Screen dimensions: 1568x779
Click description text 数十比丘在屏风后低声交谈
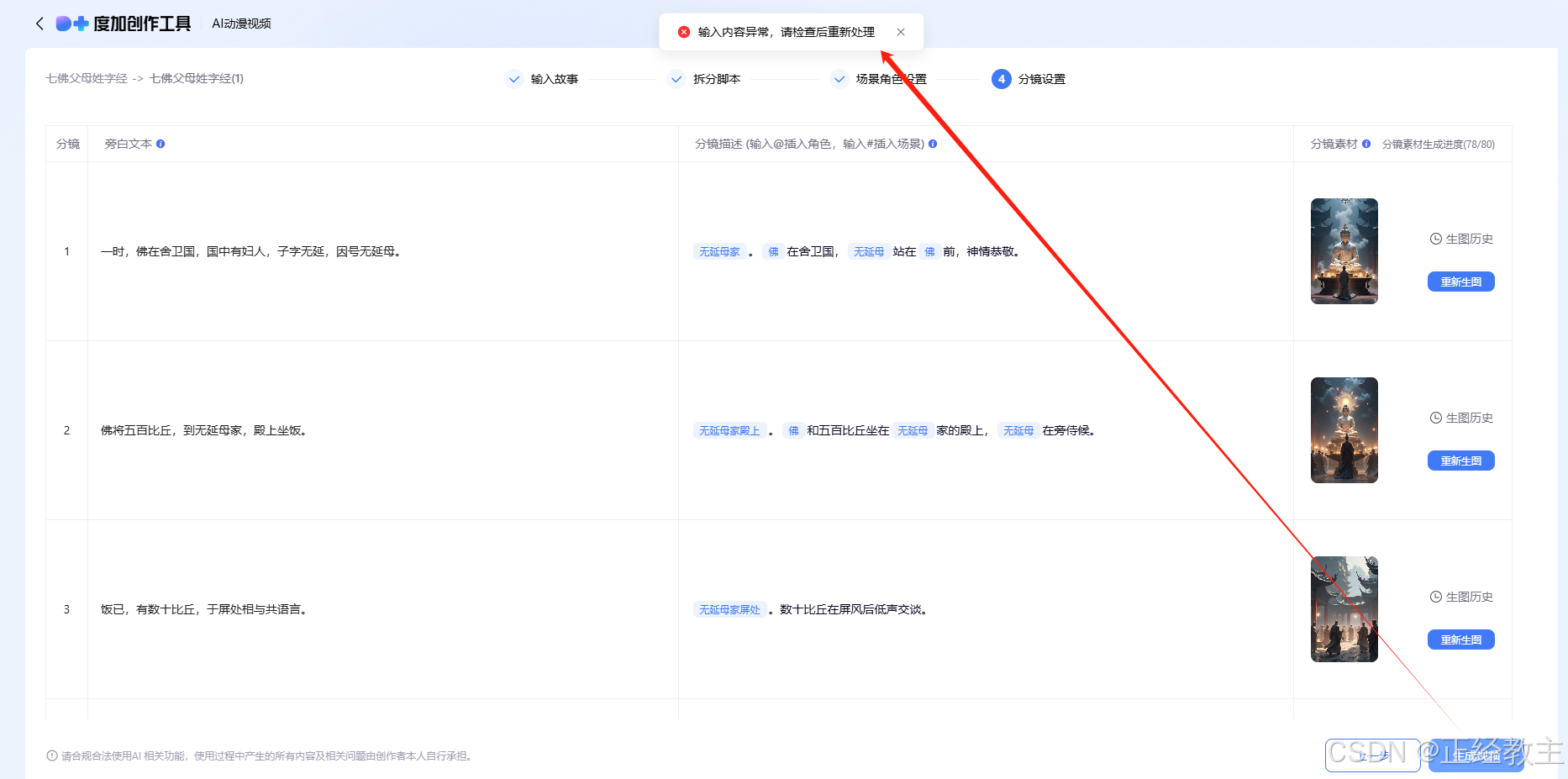coord(854,609)
